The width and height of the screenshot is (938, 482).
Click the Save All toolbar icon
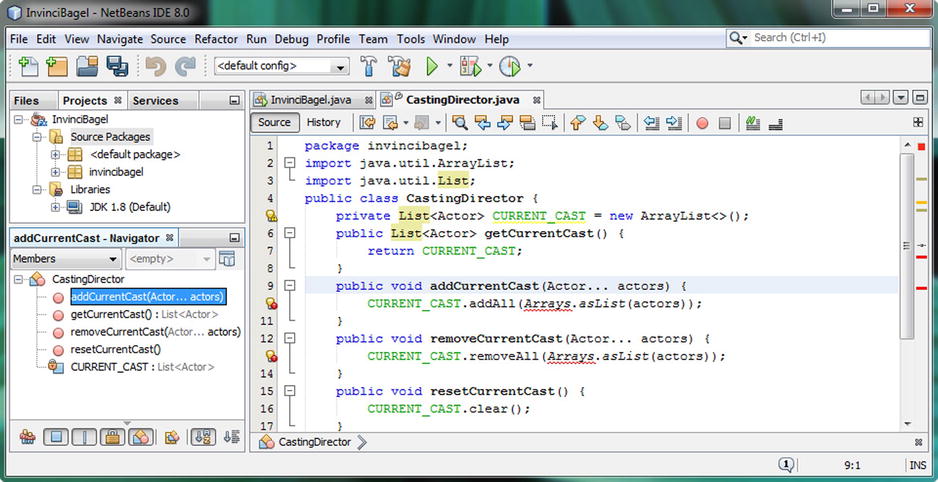117,66
